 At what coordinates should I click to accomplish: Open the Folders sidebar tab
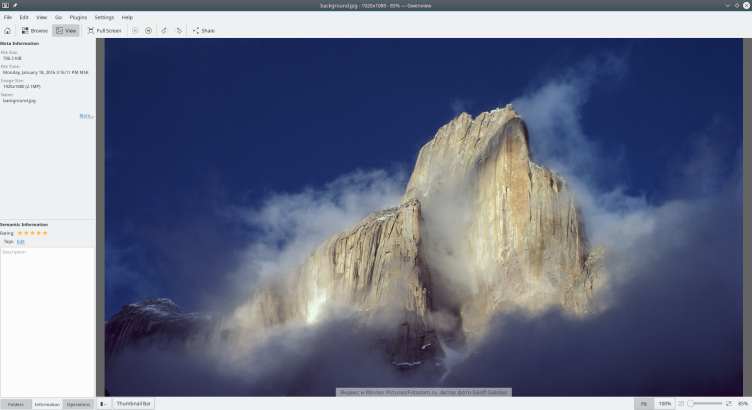click(15, 404)
